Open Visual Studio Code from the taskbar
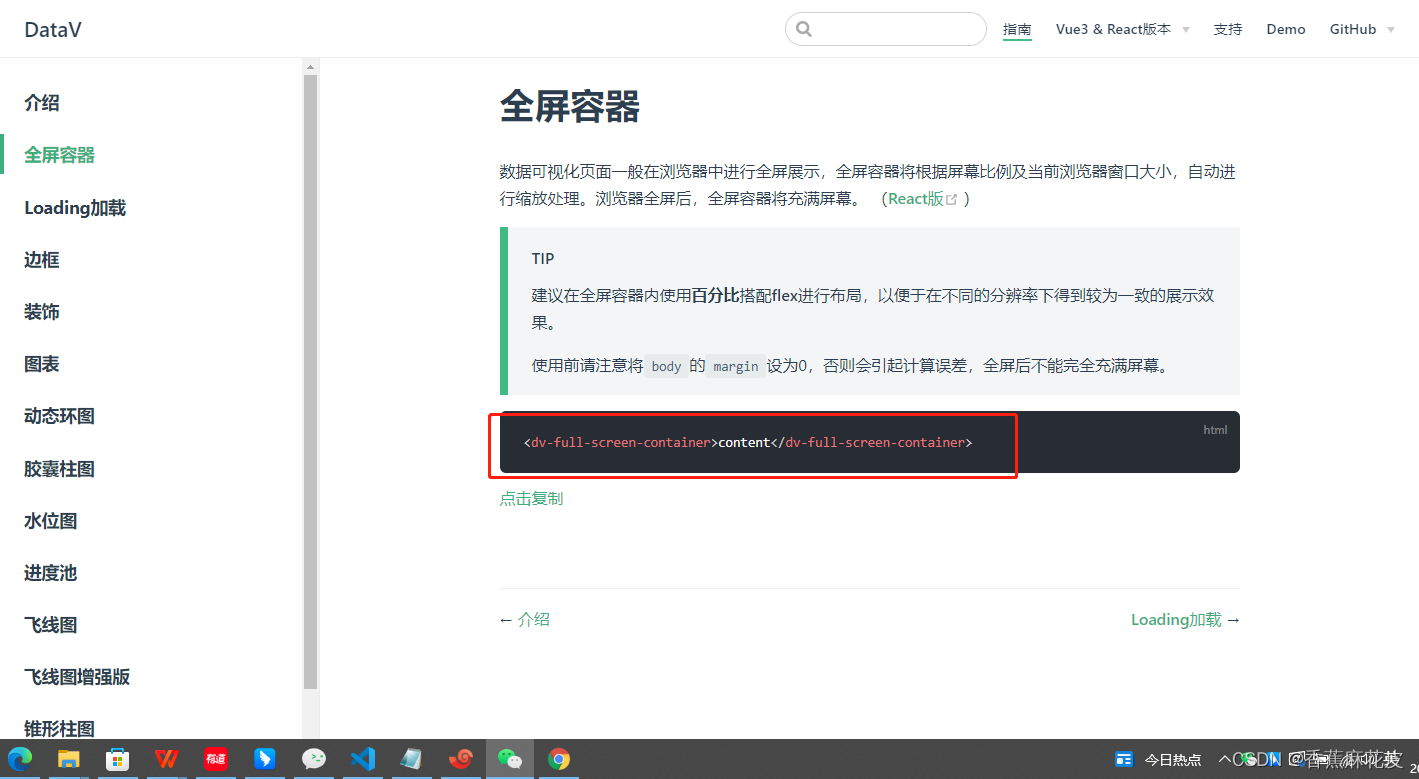Image resolution: width=1419 pixels, height=779 pixels. point(362,759)
